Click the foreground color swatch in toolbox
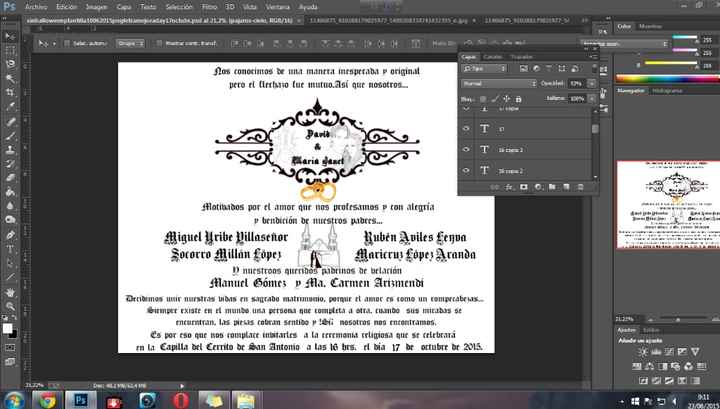This screenshot has width=720, height=409. 7,328
